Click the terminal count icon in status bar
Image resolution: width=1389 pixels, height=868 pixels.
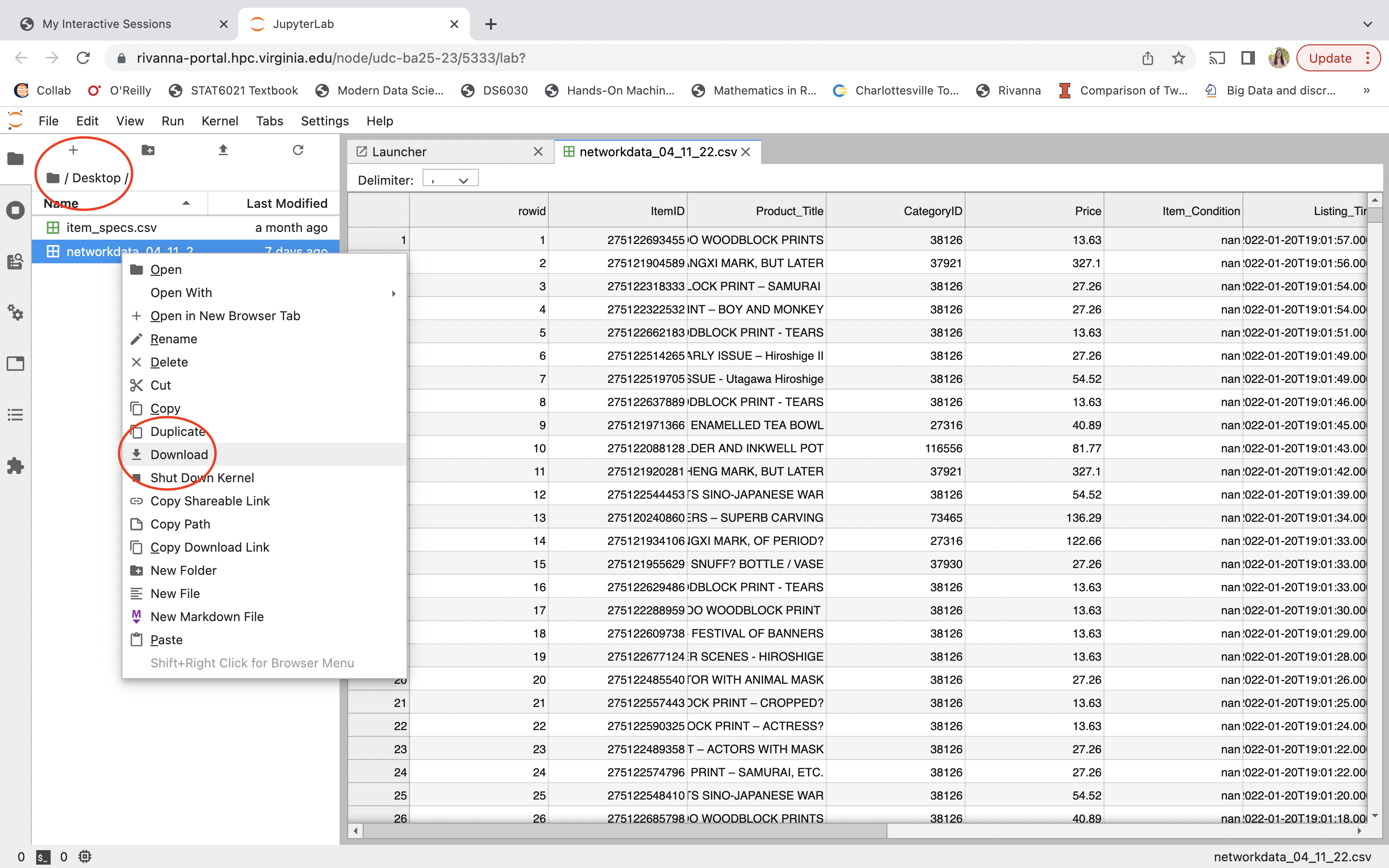[43, 856]
